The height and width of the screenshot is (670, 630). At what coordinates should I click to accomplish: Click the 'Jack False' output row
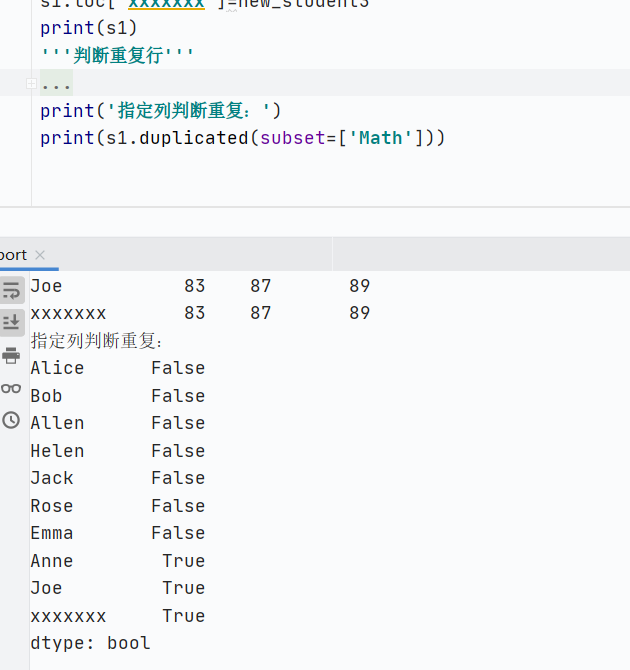[x=118, y=478]
